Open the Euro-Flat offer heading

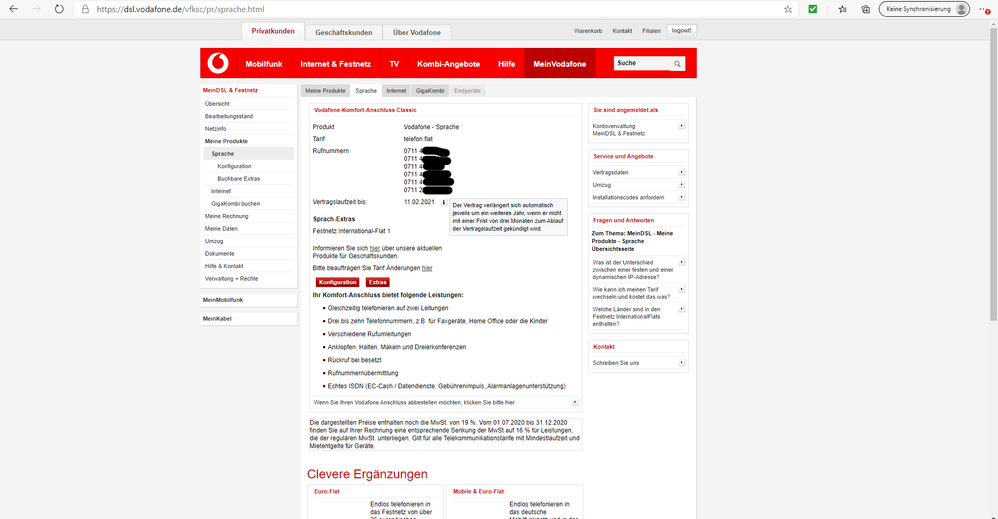(x=327, y=492)
